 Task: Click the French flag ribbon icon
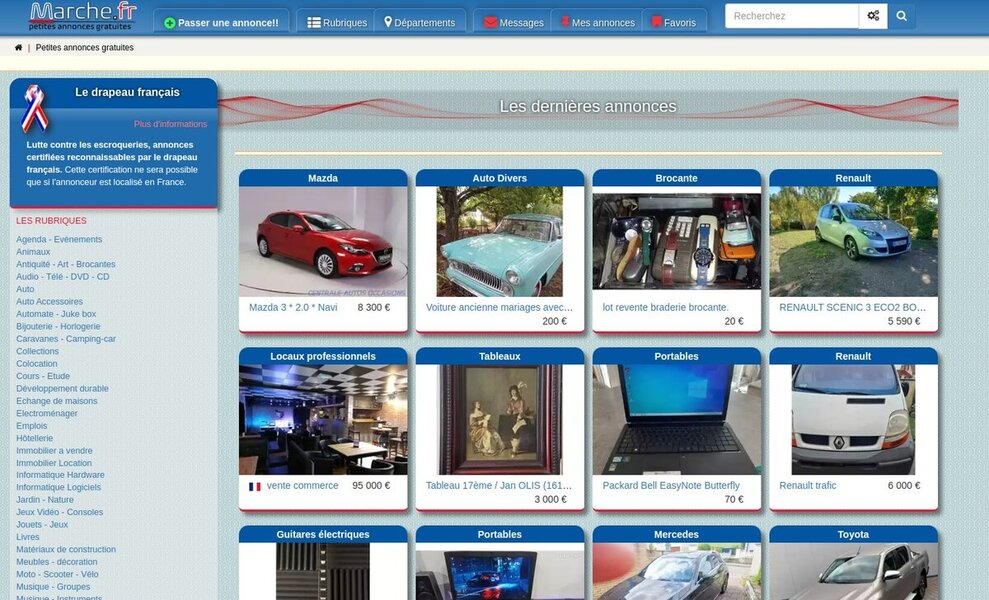[34, 109]
